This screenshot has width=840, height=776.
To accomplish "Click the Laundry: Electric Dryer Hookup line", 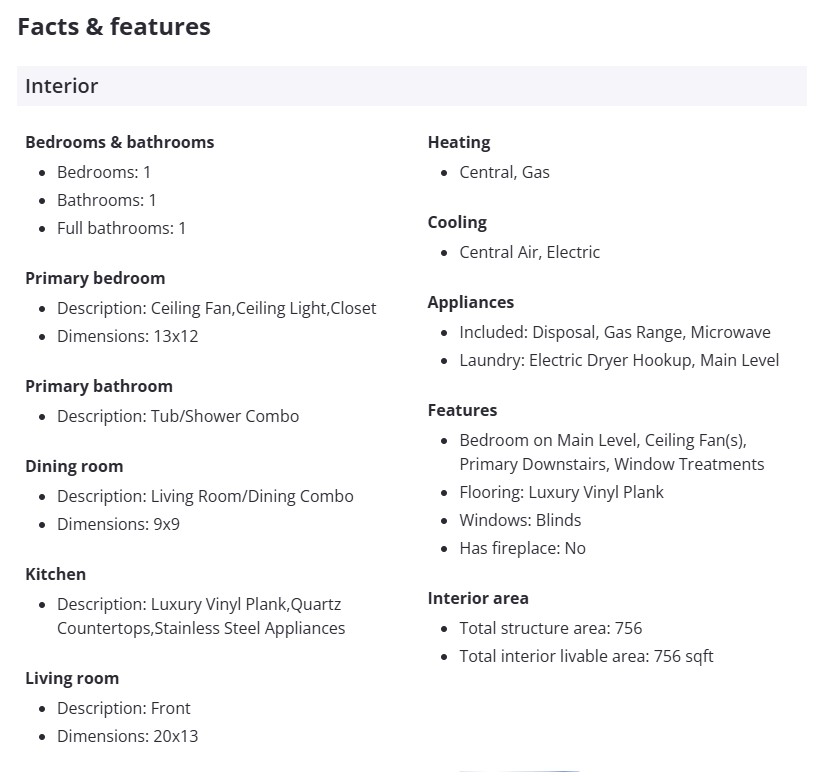I will 618,360.
